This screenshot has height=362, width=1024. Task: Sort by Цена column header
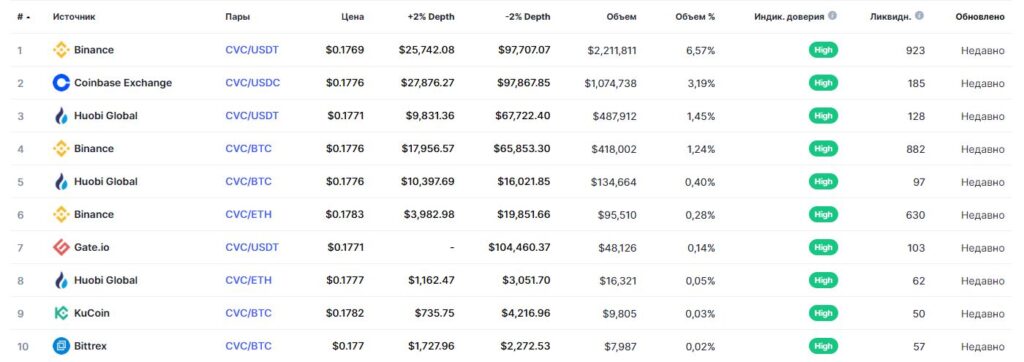tap(353, 17)
